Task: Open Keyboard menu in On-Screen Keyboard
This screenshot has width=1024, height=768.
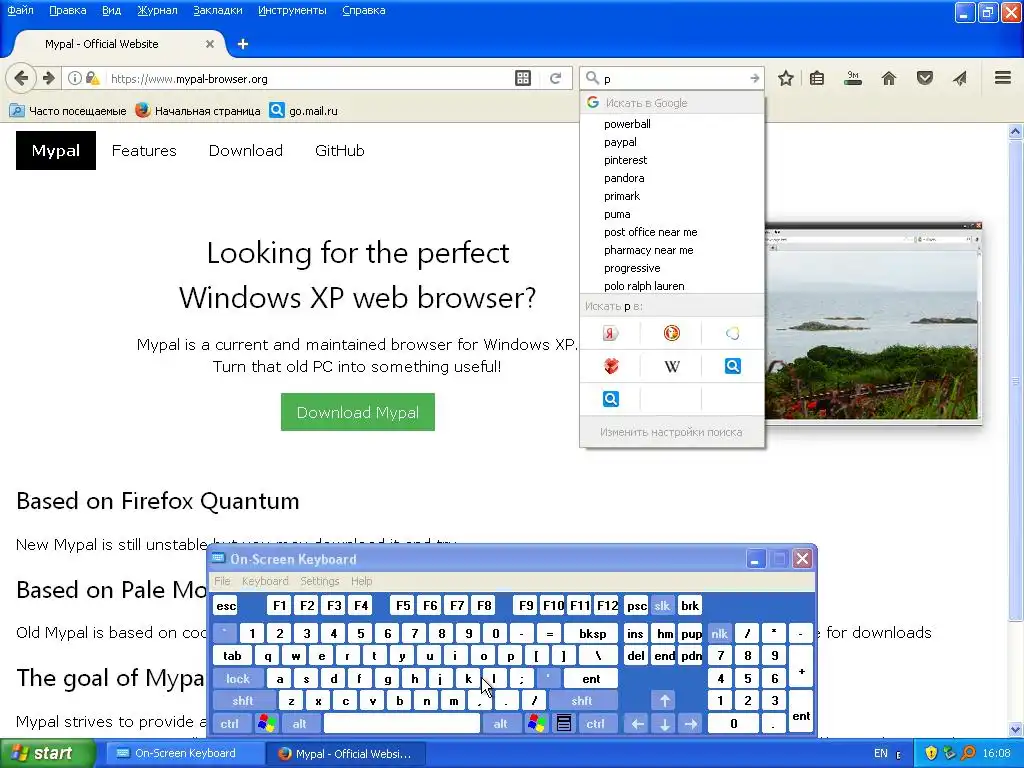Action: click(x=264, y=581)
